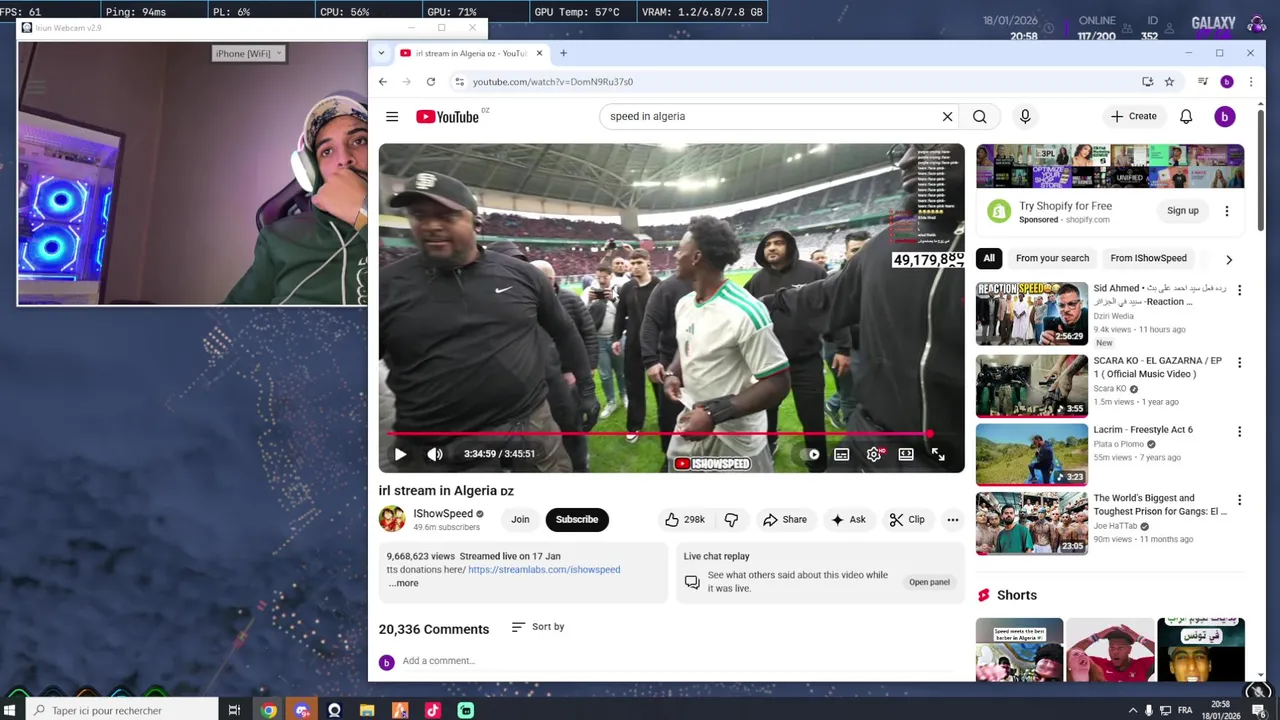The height and width of the screenshot is (720, 1280).
Task: Close the 'irl stream in Algeria' tab
Action: pyautogui.click(x=540, y=53)
